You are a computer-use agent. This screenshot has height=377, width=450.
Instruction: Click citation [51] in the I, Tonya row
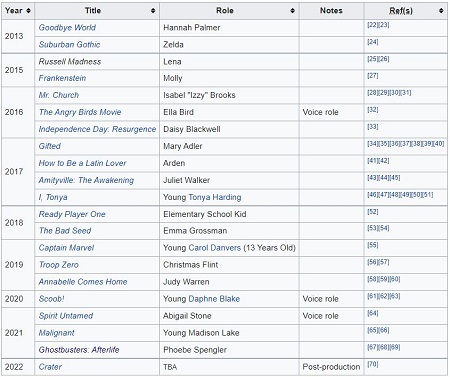428,195
